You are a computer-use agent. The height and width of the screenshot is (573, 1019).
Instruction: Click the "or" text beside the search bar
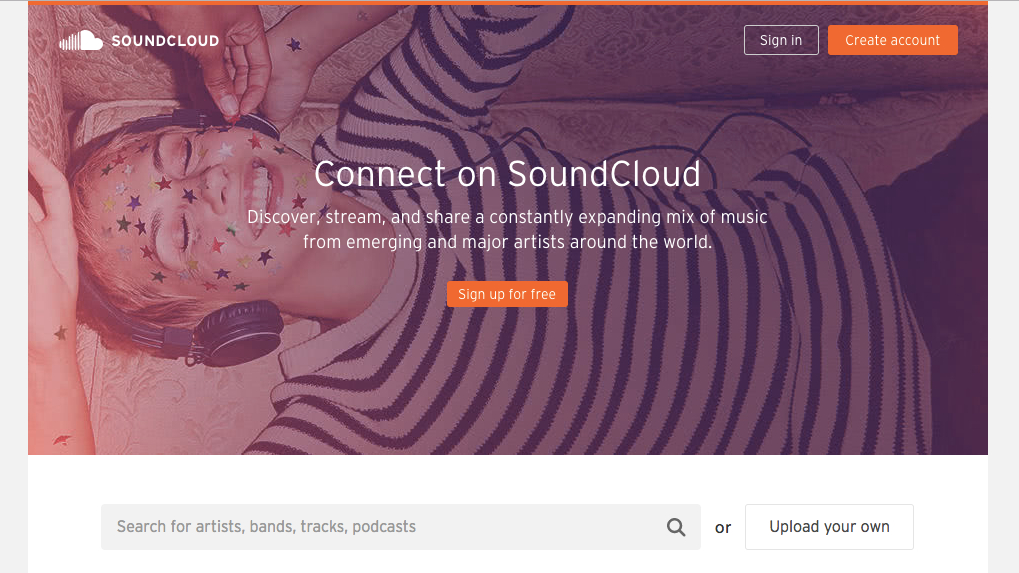[x=723, y=528]
